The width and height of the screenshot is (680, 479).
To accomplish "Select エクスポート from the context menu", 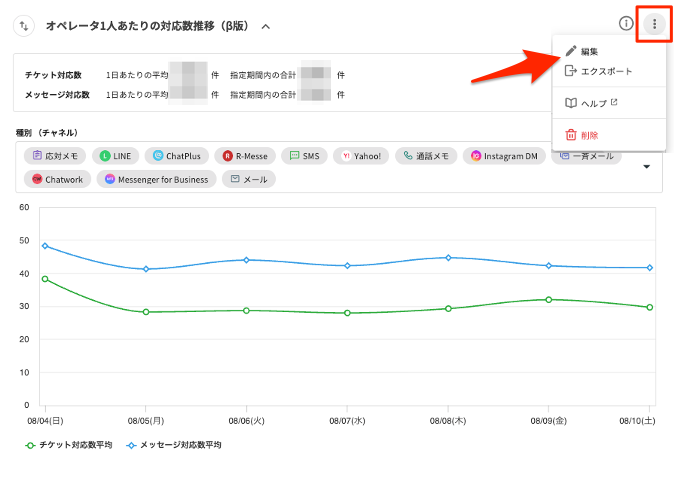I will [606, 71].
